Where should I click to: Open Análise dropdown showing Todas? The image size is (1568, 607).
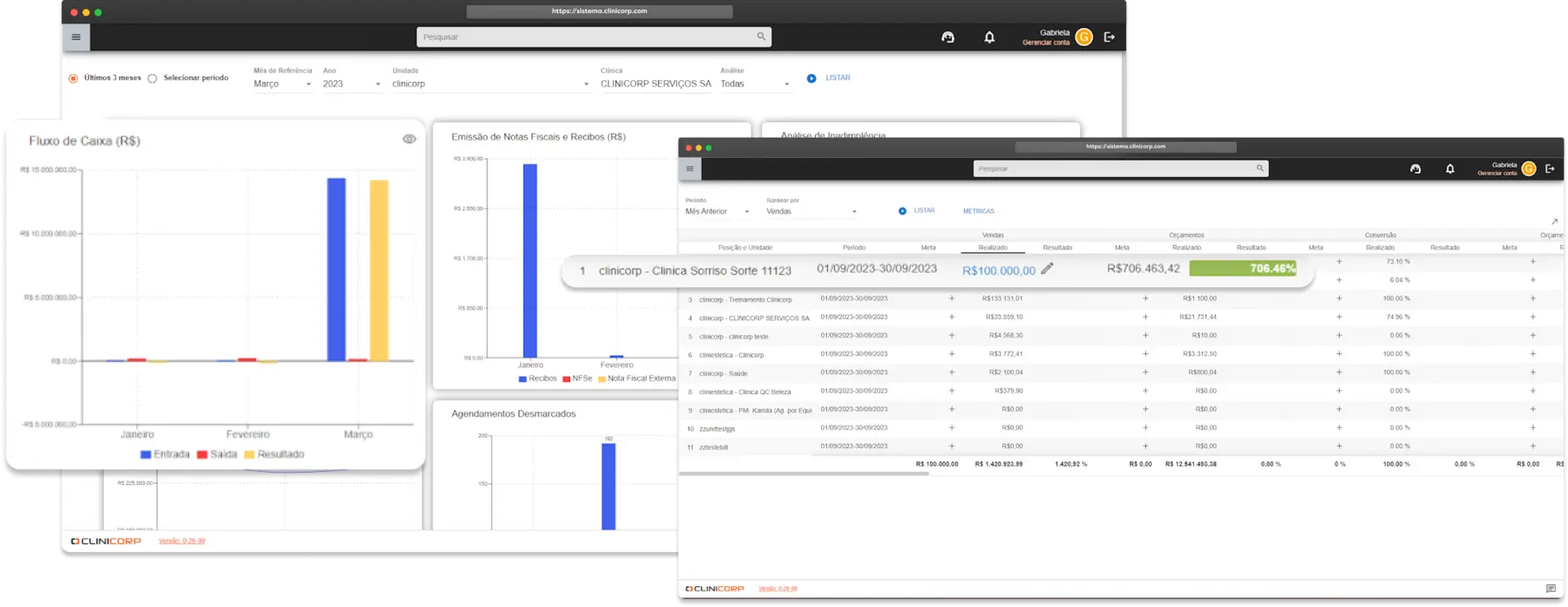[755, 84]
